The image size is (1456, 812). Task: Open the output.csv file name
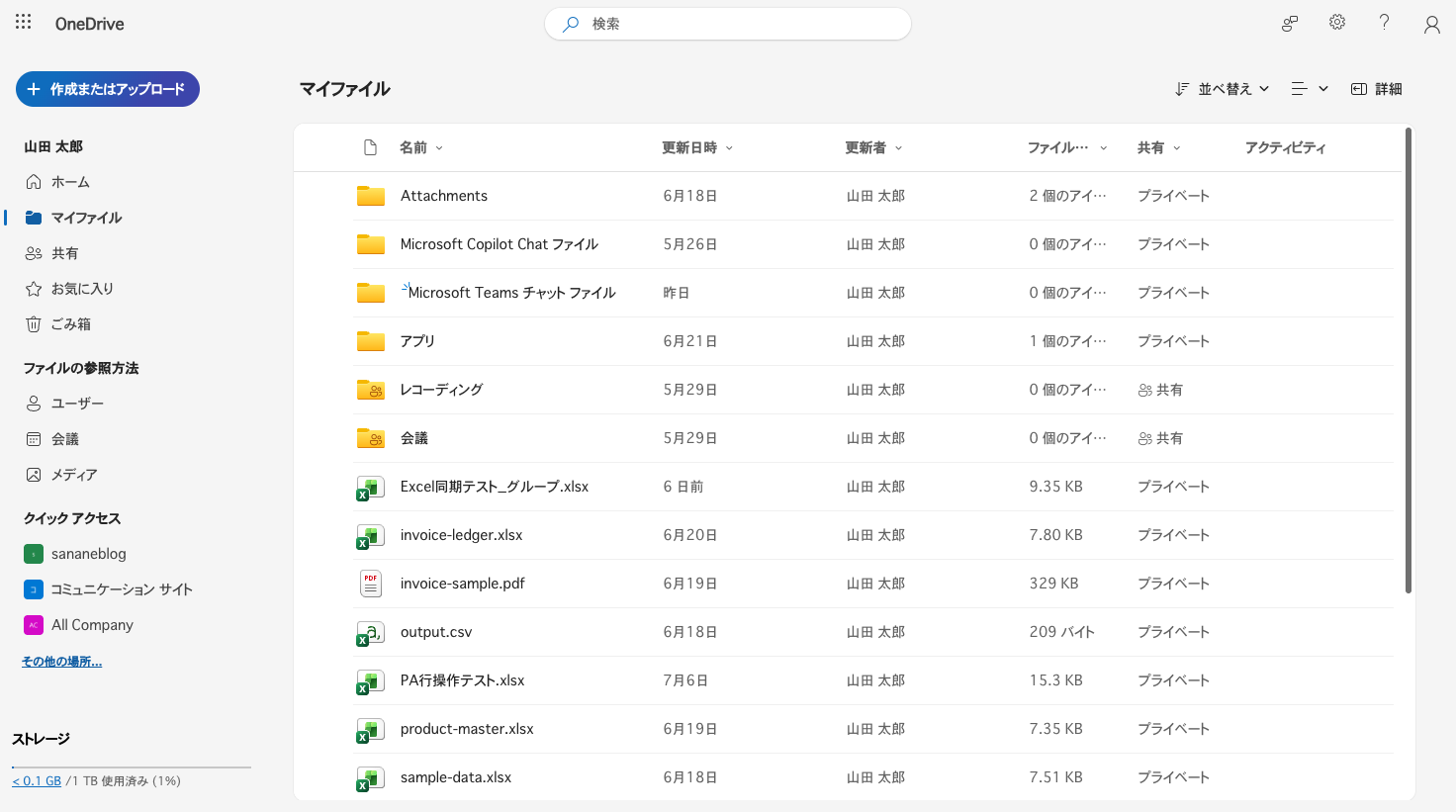click(x=436, y=632)
